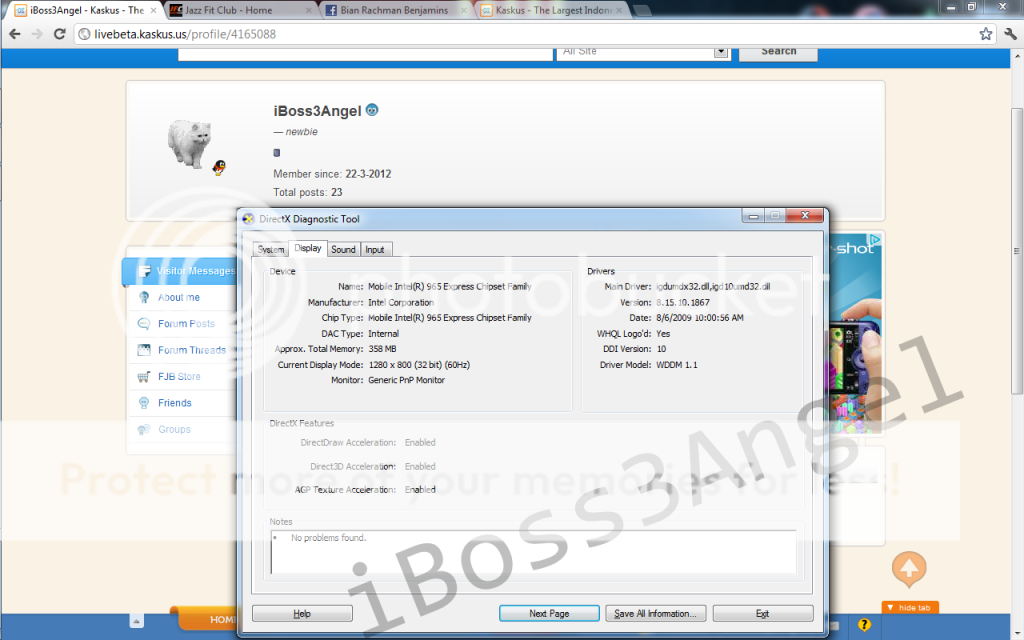
Task: Click the iBoss3Angel username heading
Action: pos(317,111)
